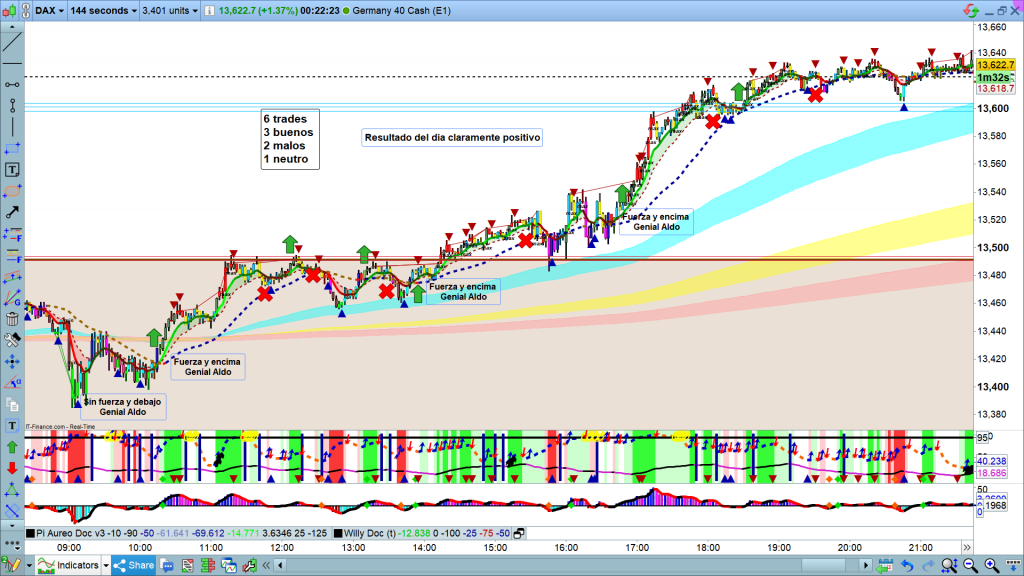Click the undo arrow in bottom toolbar

pyautogui.click(x=905, y=565)
